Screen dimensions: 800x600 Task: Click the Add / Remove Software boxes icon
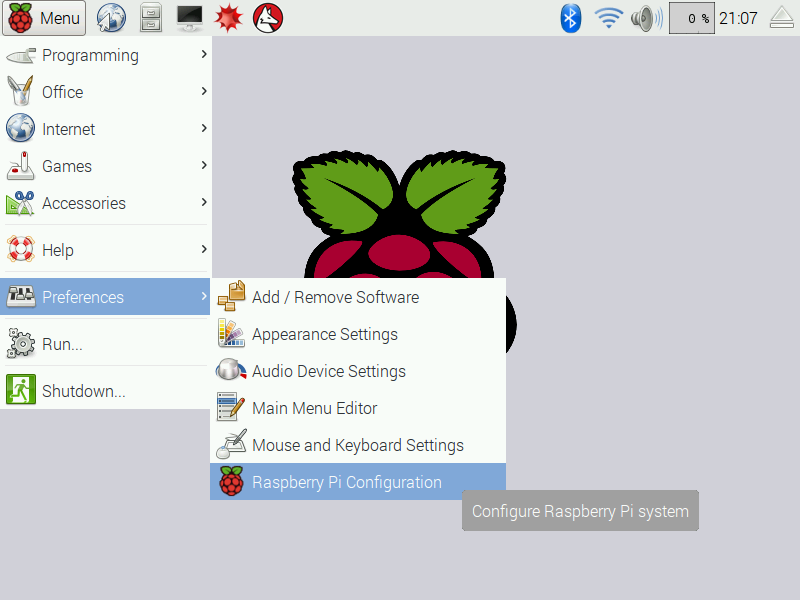pos(232,296)
